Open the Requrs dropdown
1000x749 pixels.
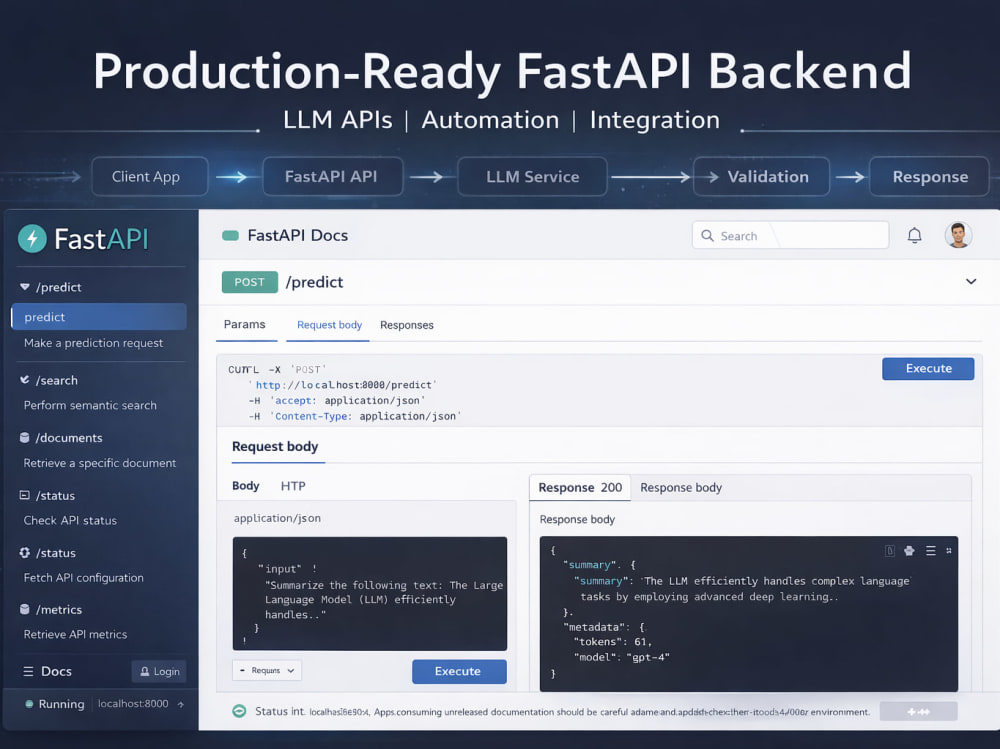(x=267, y=671)
